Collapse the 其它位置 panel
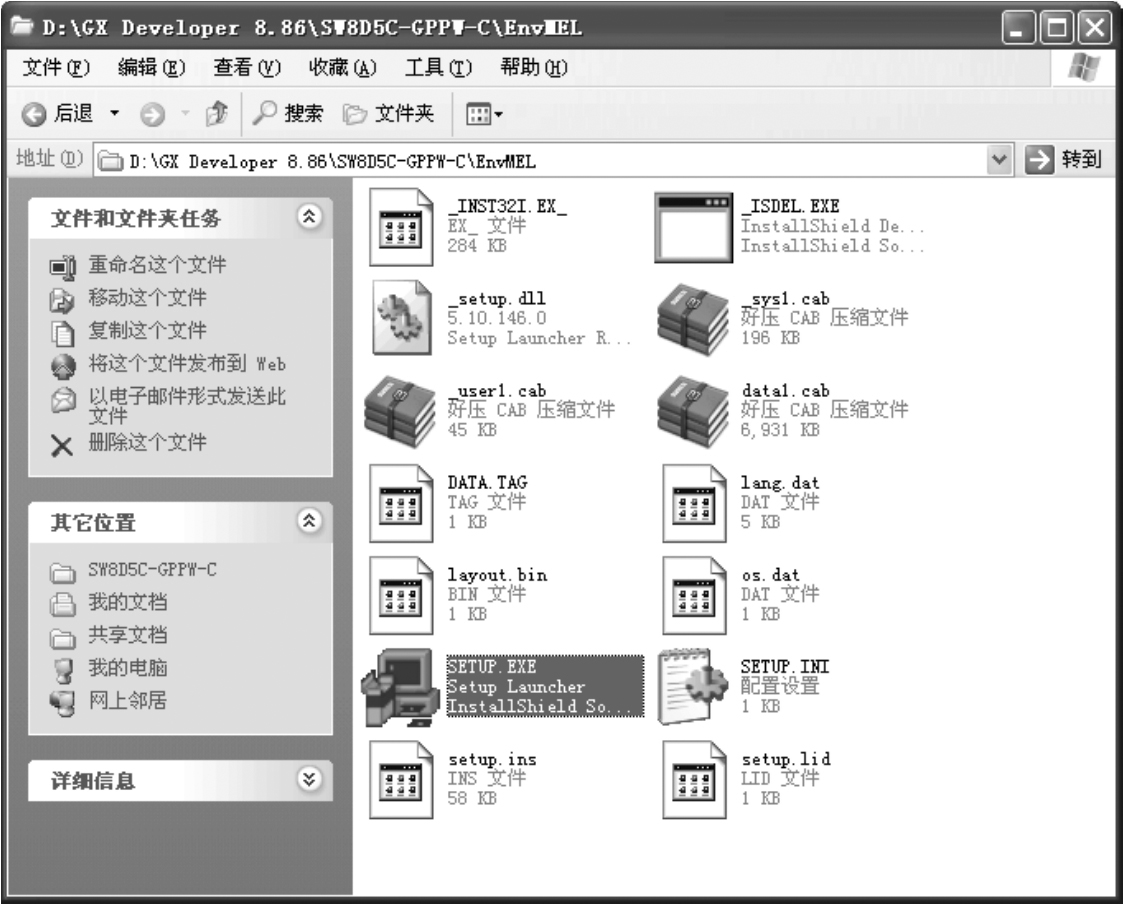1124x905 pixels. pyautogui.click(x=309, y=521)
